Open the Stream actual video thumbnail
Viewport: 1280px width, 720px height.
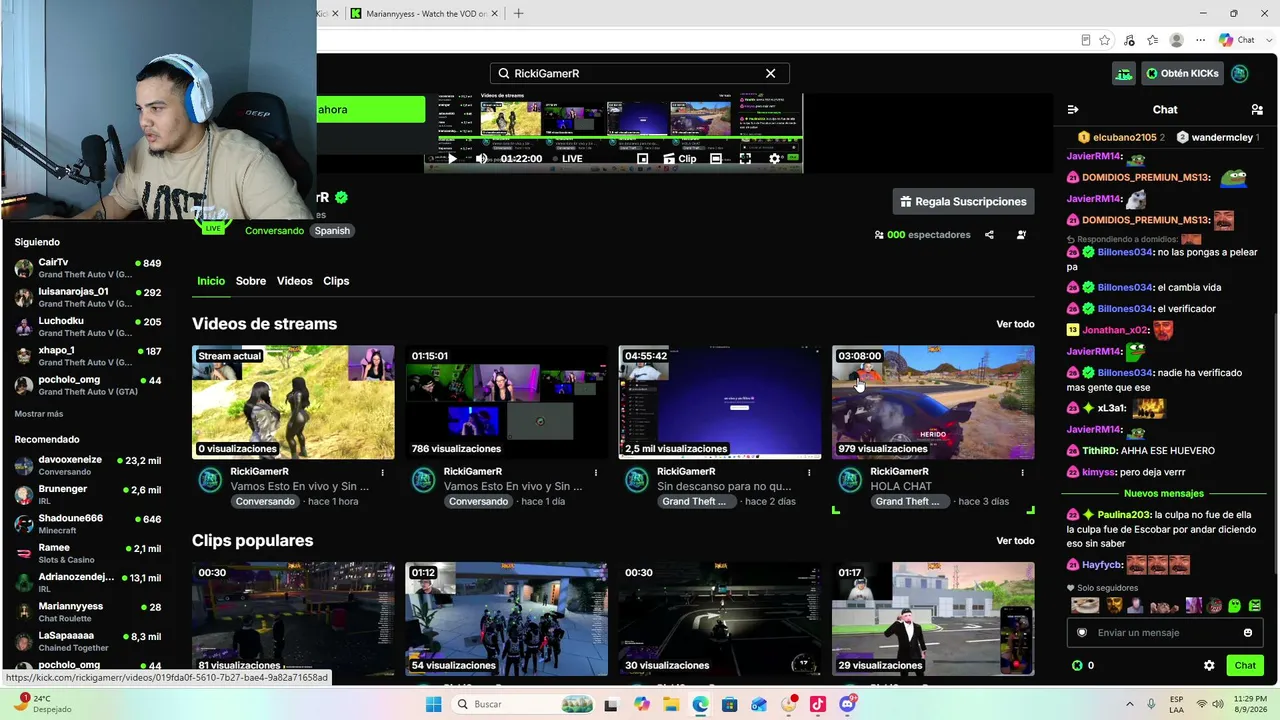coord(293,402)
